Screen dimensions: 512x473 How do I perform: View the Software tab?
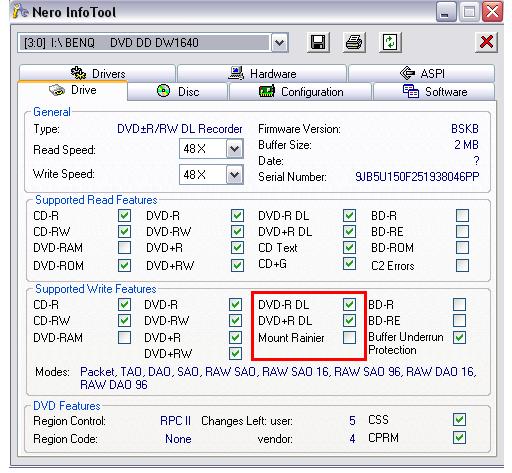click(434, 91)
